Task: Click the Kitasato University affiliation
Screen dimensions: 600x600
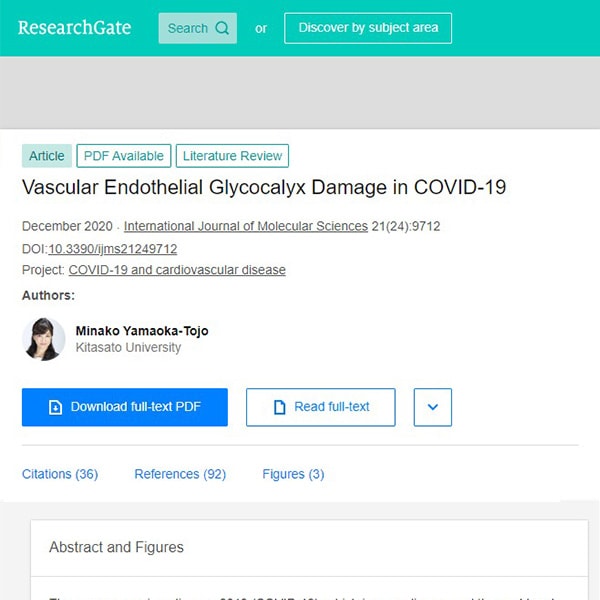Action: coord(128,348)
